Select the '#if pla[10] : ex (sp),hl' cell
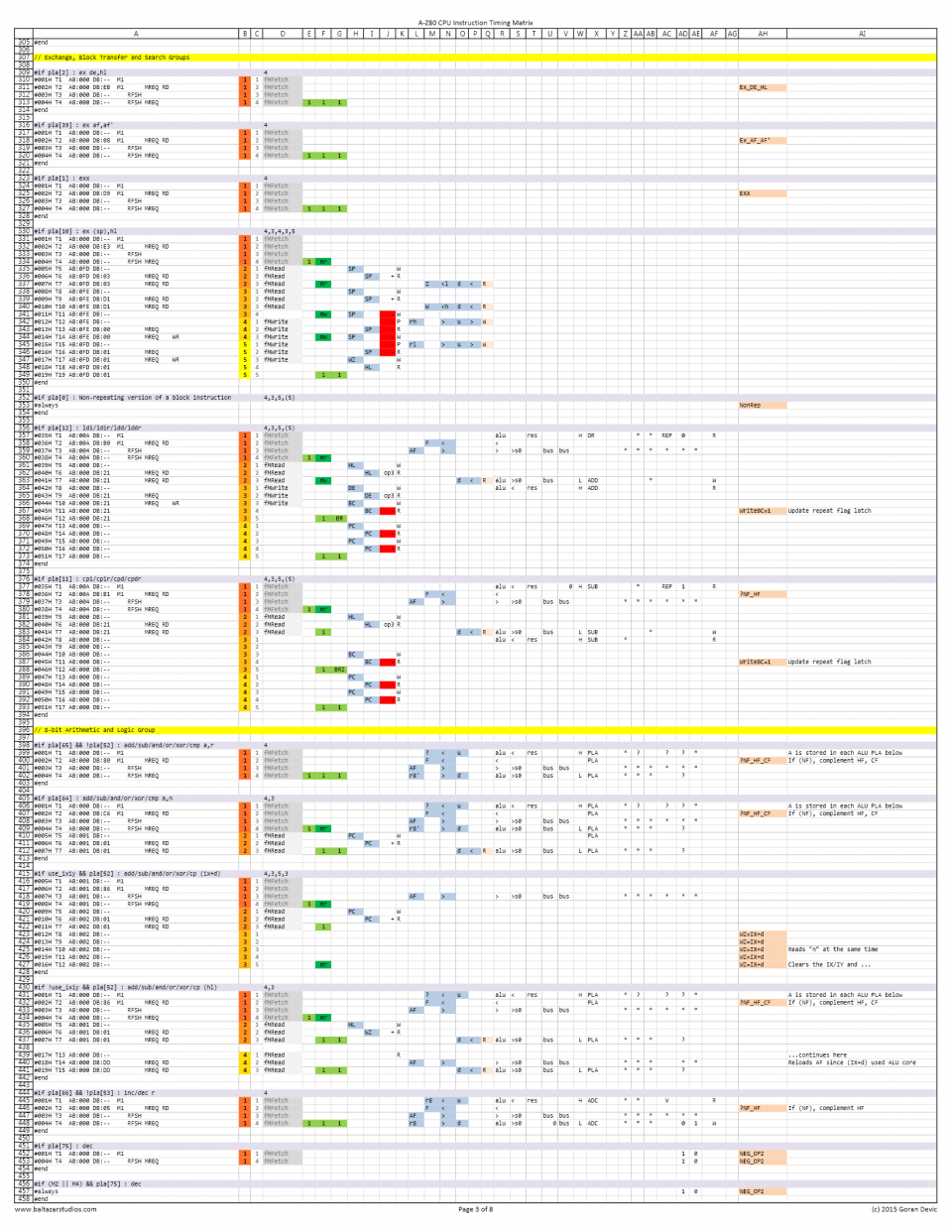 pyautogui.click(x=81, y=231)
